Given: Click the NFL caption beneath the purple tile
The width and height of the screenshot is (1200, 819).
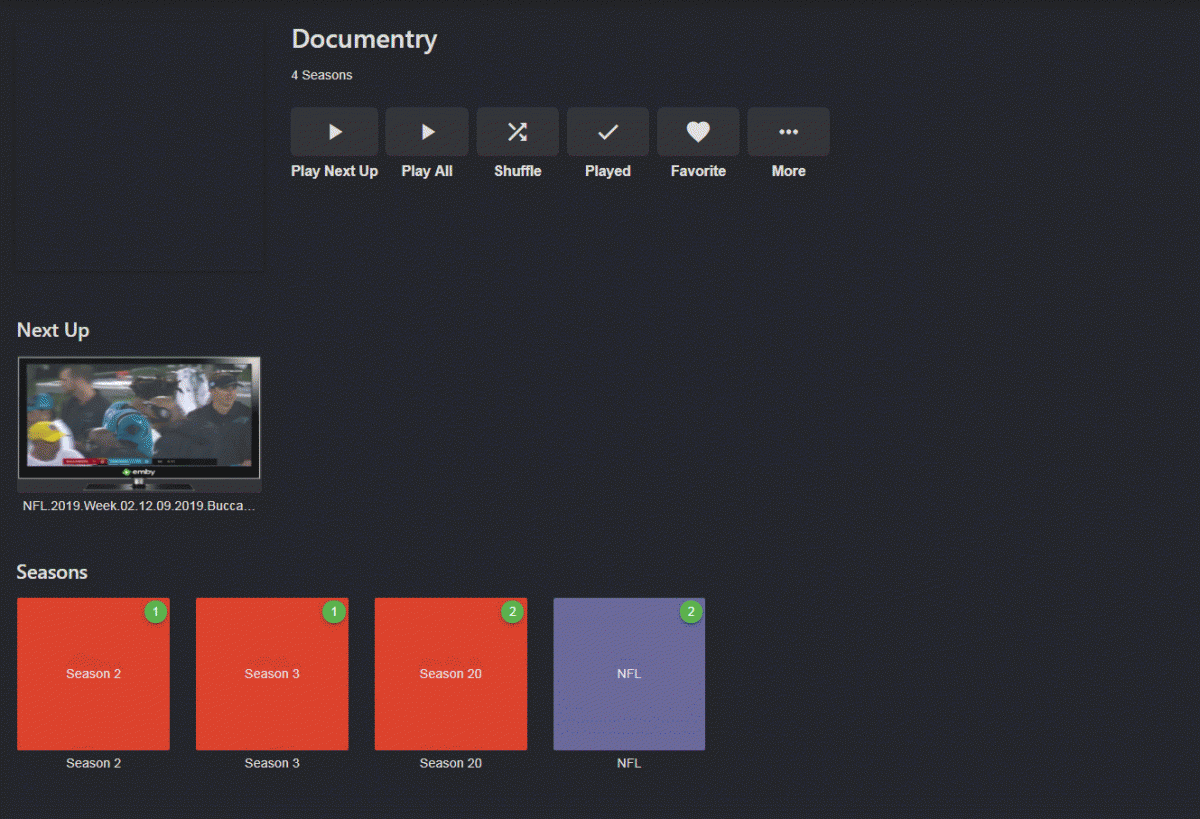Looking at the screenshot, I should 629,763.
